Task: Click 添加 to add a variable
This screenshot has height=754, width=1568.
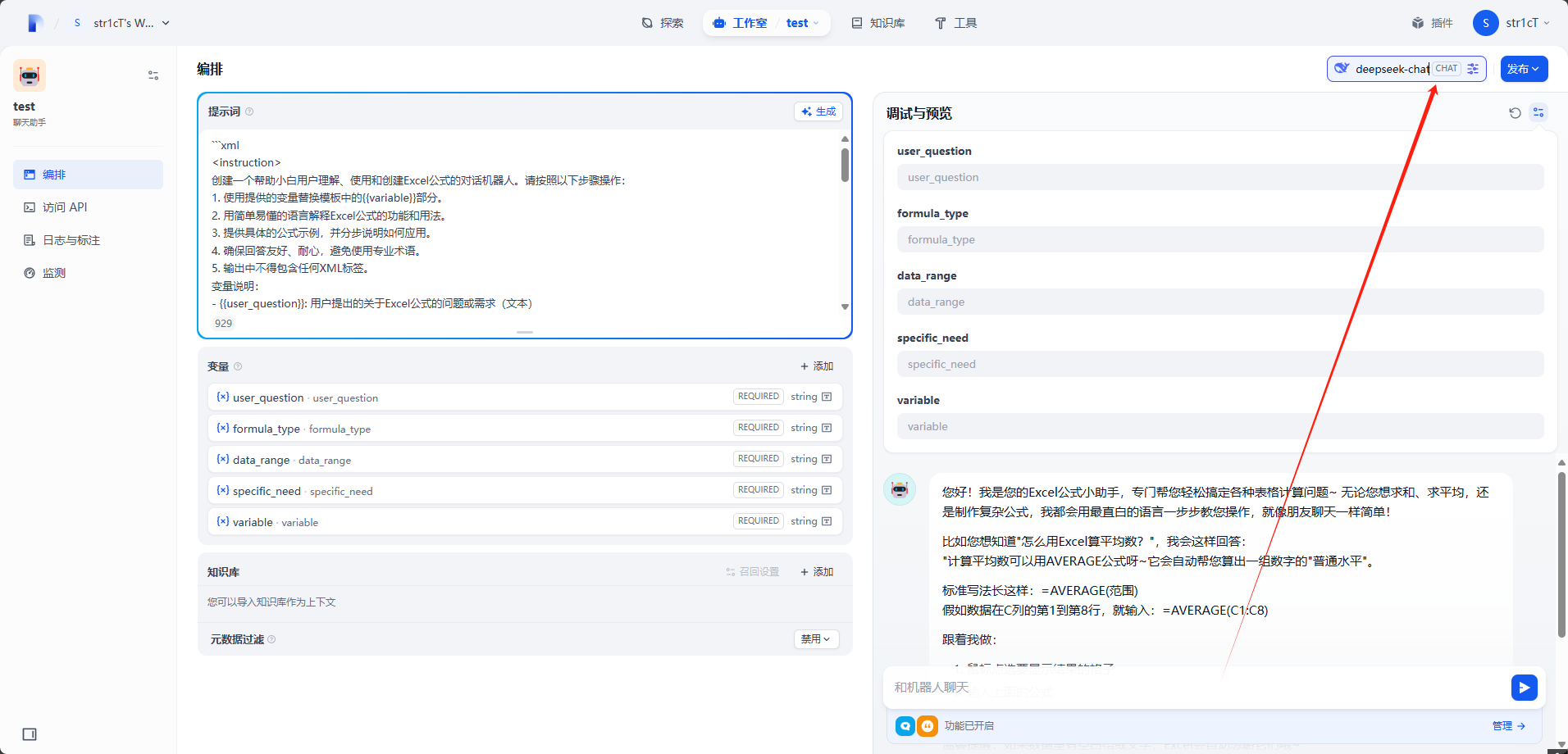Action: tap(817, 366)
